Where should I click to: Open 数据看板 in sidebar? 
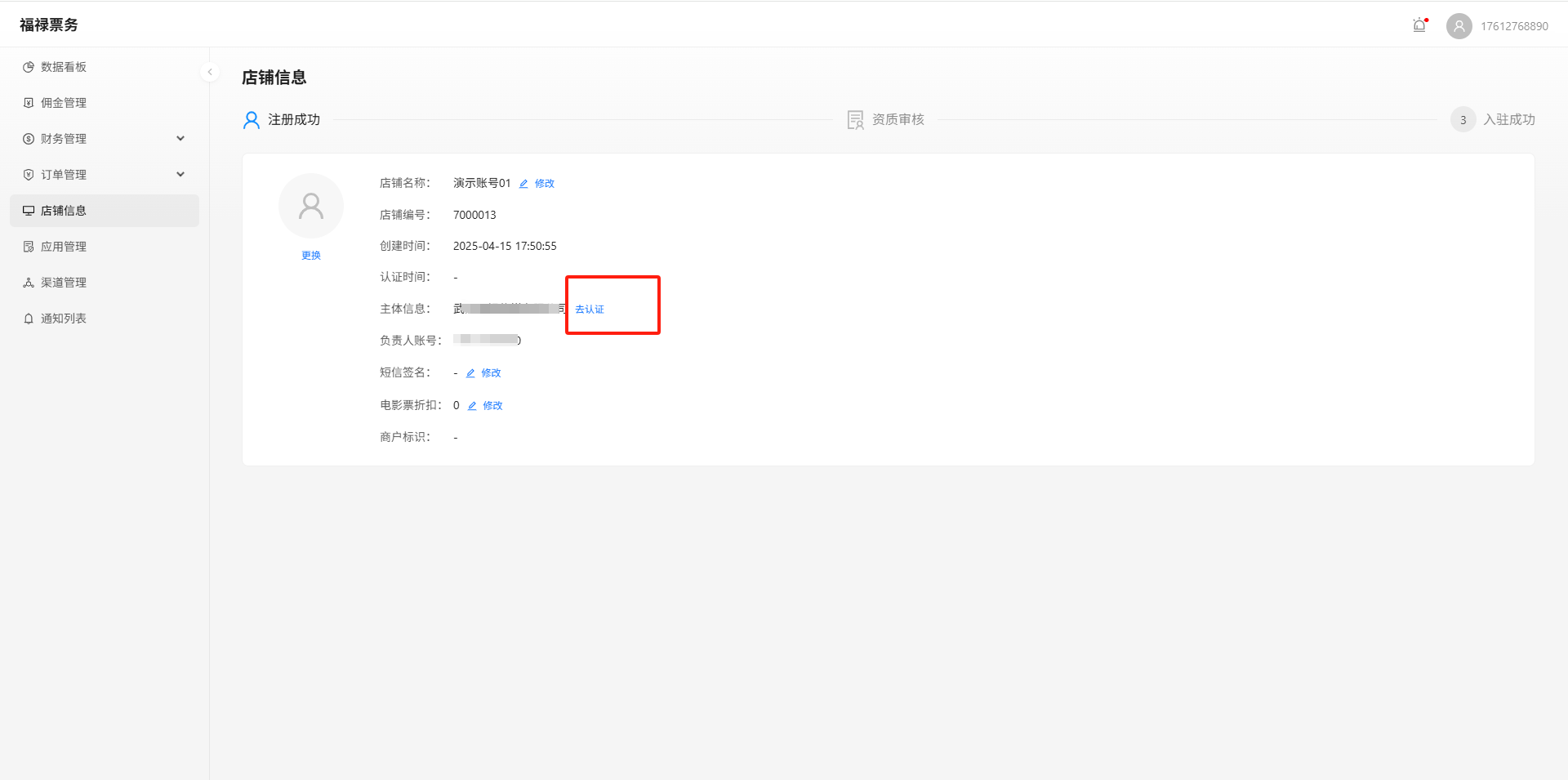(x=64, y=67)
